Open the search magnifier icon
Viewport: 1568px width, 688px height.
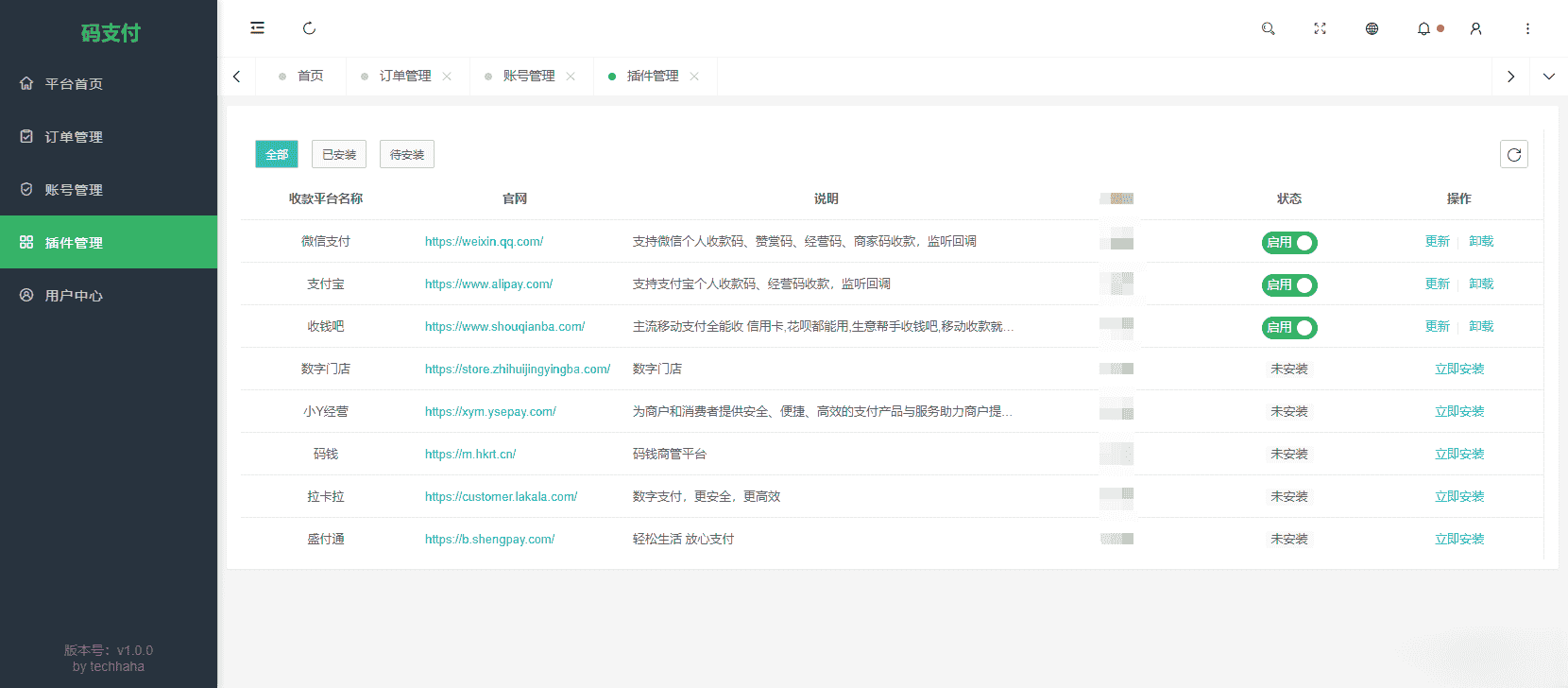(x=1268, y=28)
